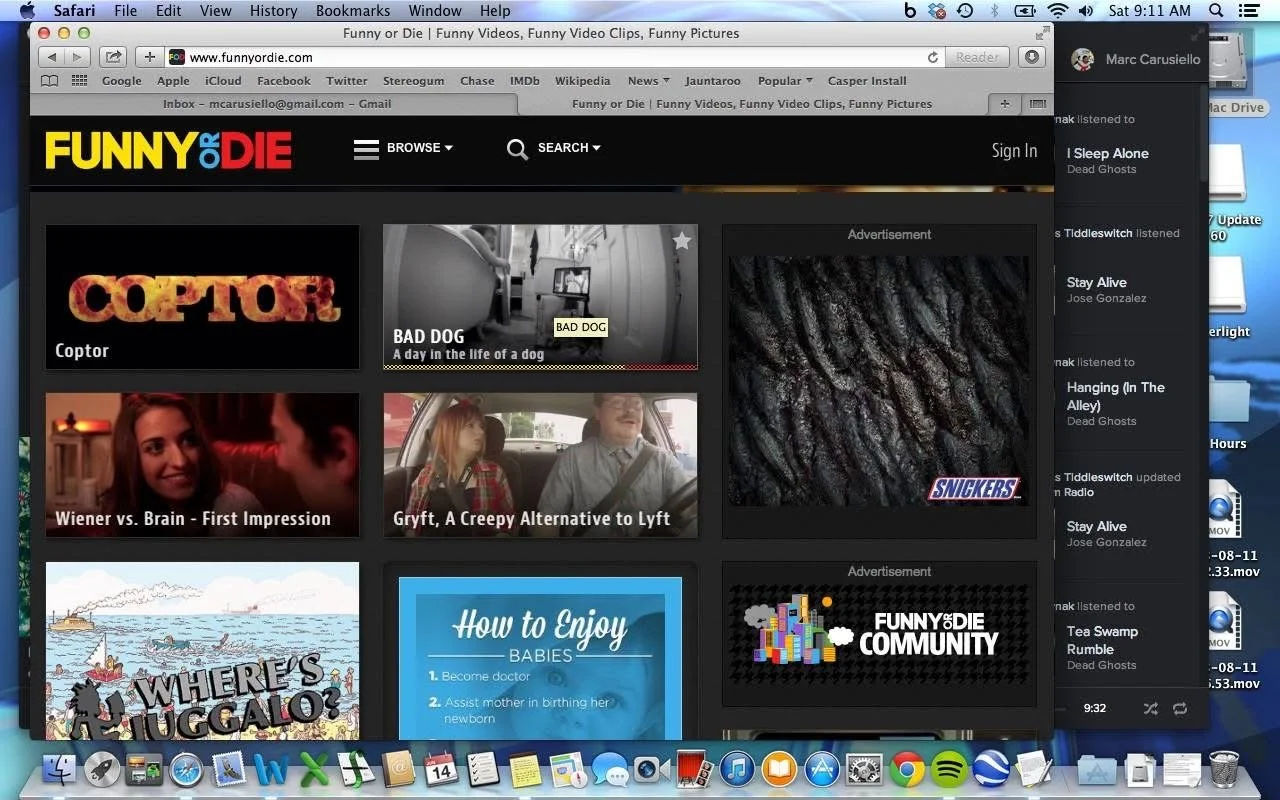Expand the BROWSE dropdown
The image size is (1280, 800).
pyautogui.click(x=420, y=148)
